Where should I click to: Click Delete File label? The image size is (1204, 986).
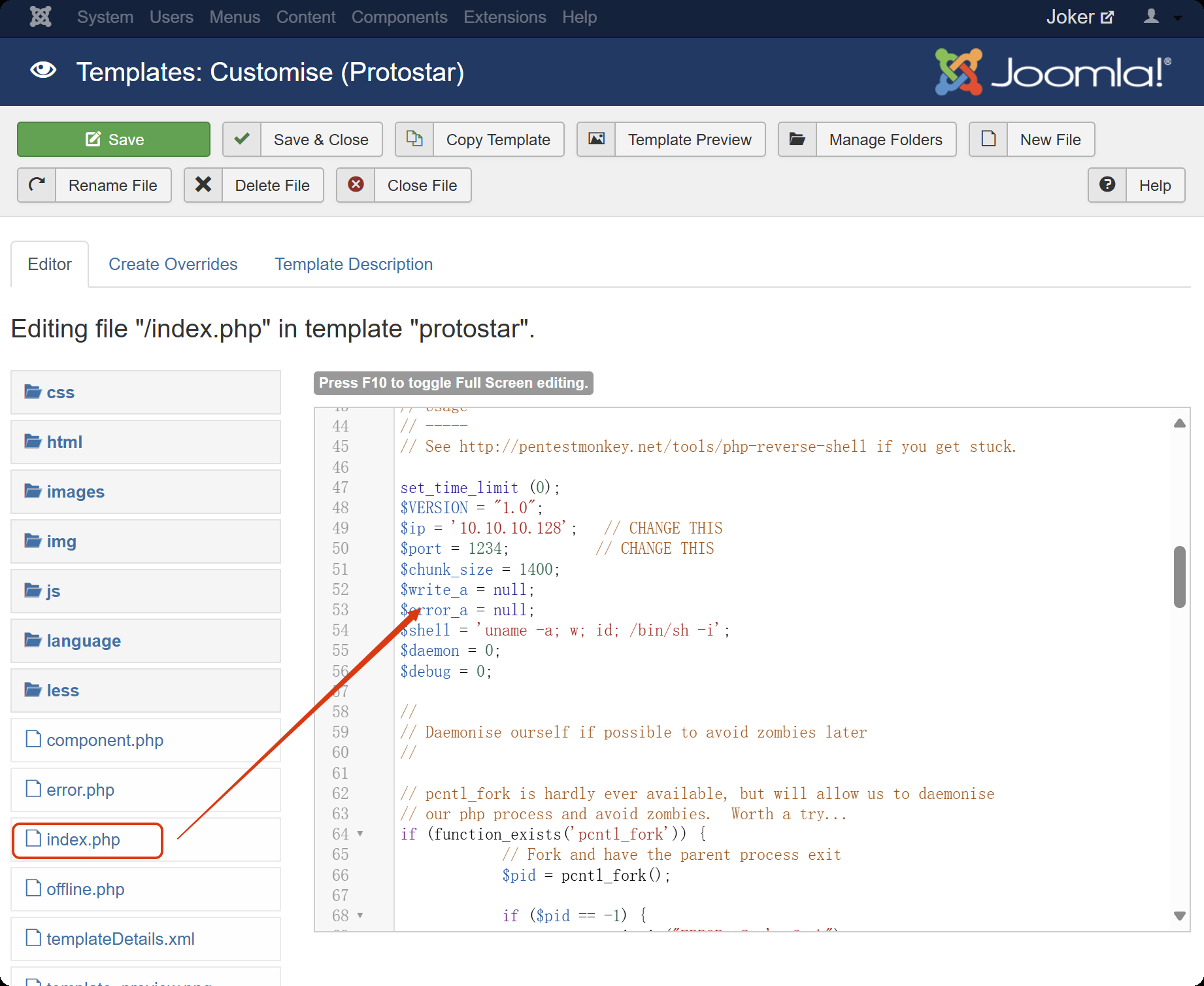[273, 186]
